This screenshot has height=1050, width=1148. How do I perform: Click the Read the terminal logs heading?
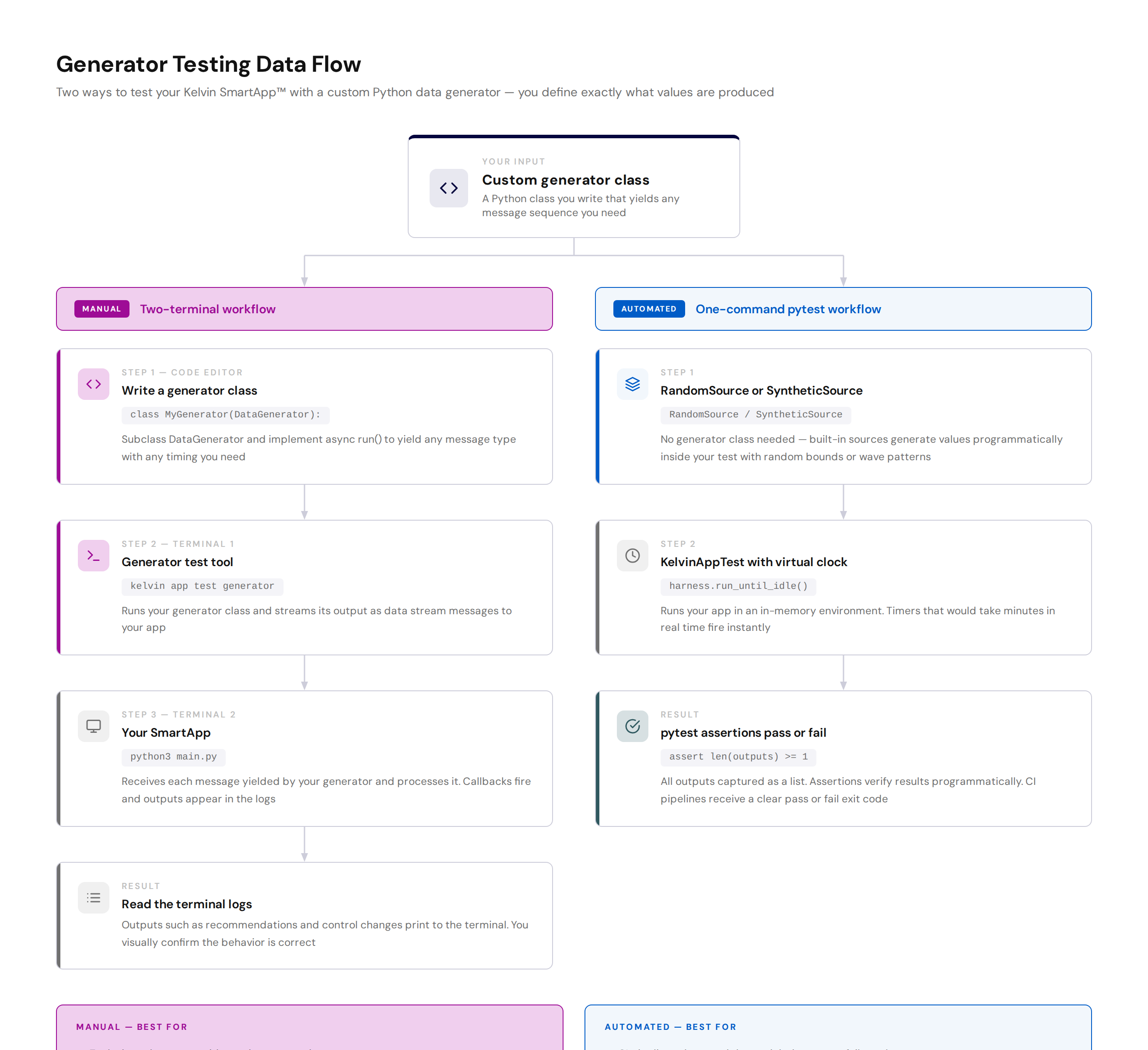click(x=186, y=904)
